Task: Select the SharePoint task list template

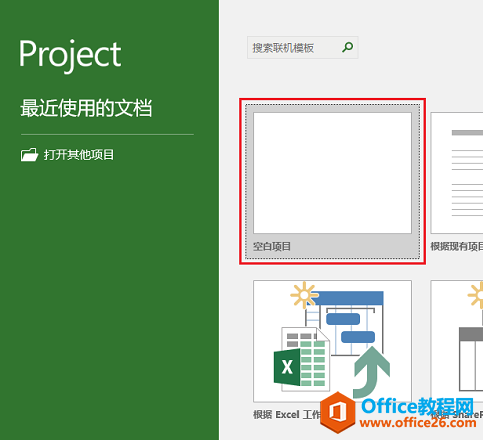Action: [457, 341]
